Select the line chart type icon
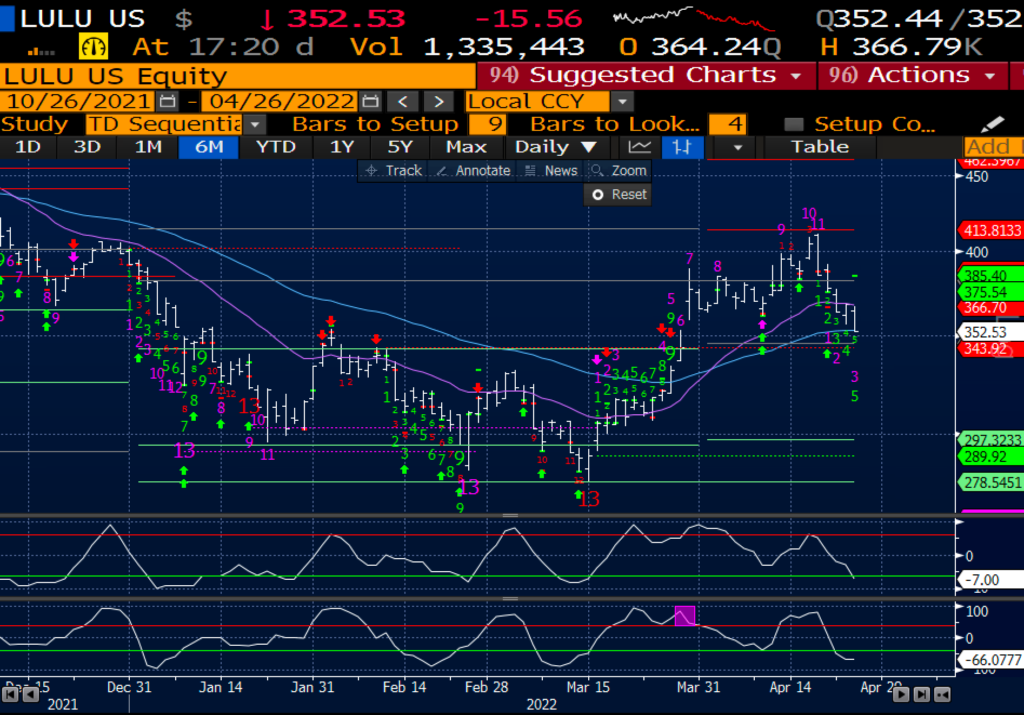The height and width of the screenshot is (715, 1024). coord(639,147)
